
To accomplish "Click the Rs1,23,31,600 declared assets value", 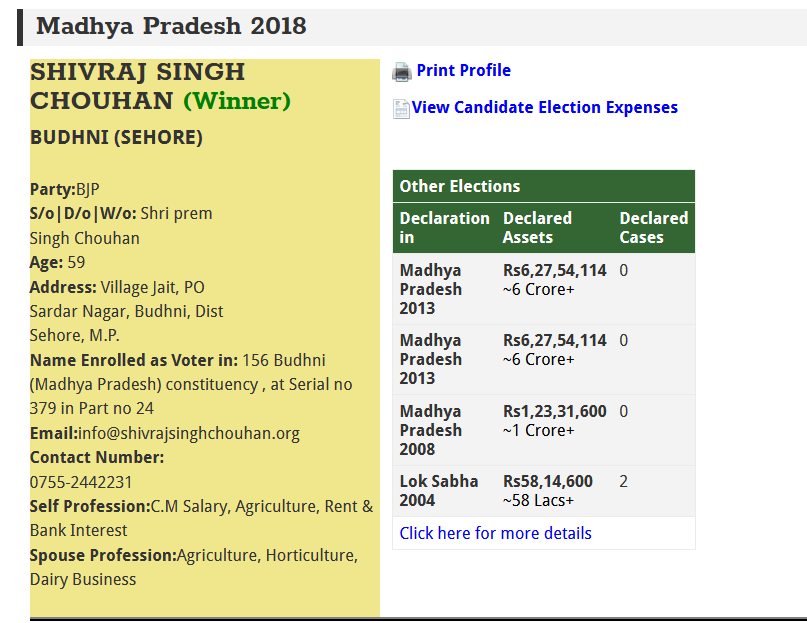I will pos(554,411).
